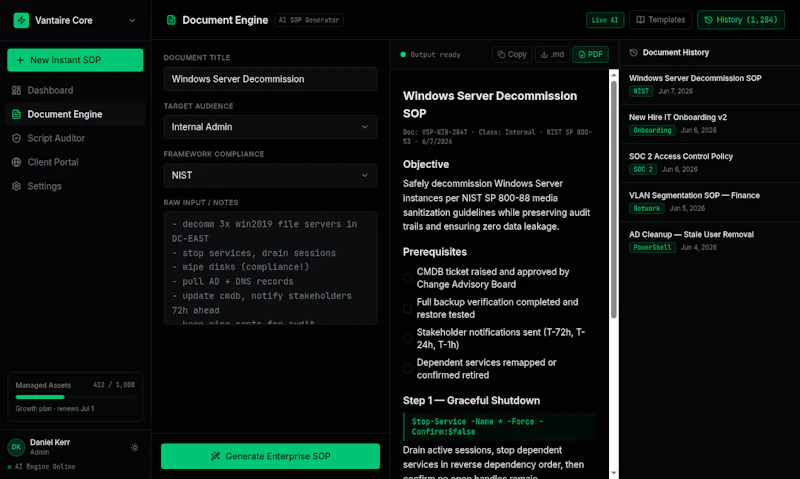The width and height of the screenshot is (800, 479).
Task: Click Generate Enterprise SOP button
Action: pos(270,456)
